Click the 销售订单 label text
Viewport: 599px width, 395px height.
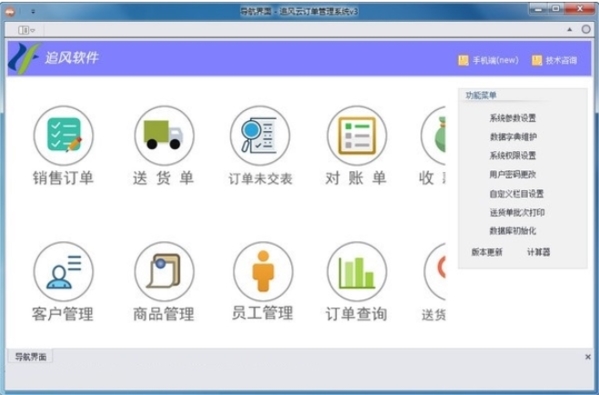pos(63,178)
